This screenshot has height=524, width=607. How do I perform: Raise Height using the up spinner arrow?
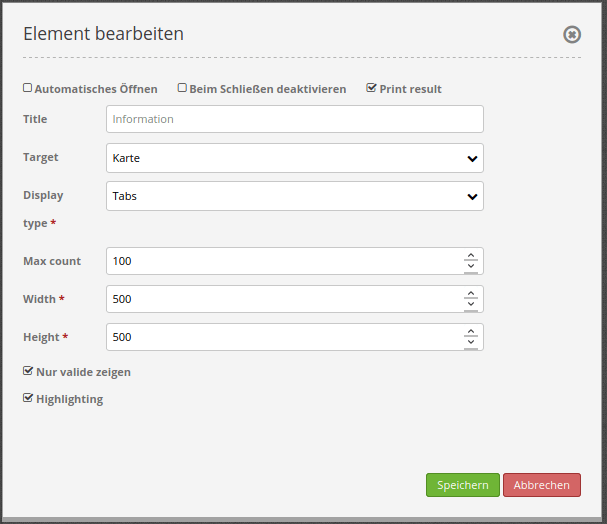tap(471, 332)
